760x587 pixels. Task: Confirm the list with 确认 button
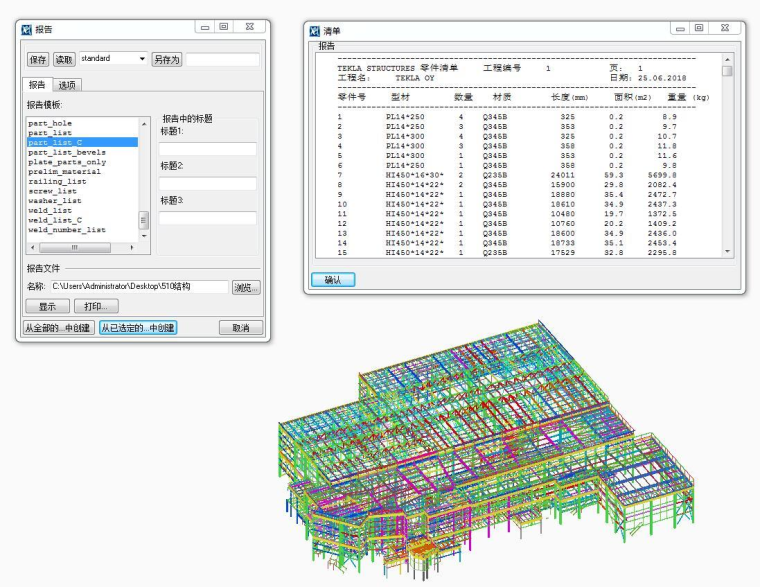point(333,280)
